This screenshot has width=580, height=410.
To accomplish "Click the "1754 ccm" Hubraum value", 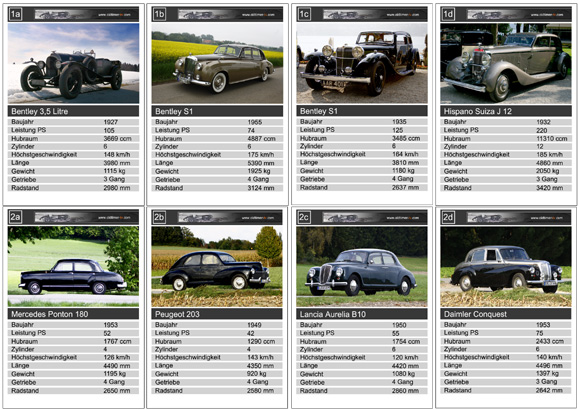I will 406,341.
